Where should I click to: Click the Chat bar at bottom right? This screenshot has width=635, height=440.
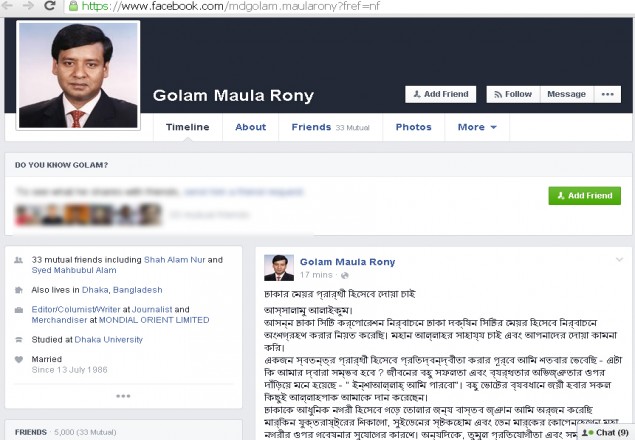pyautogui.click(x=604, y=433)
